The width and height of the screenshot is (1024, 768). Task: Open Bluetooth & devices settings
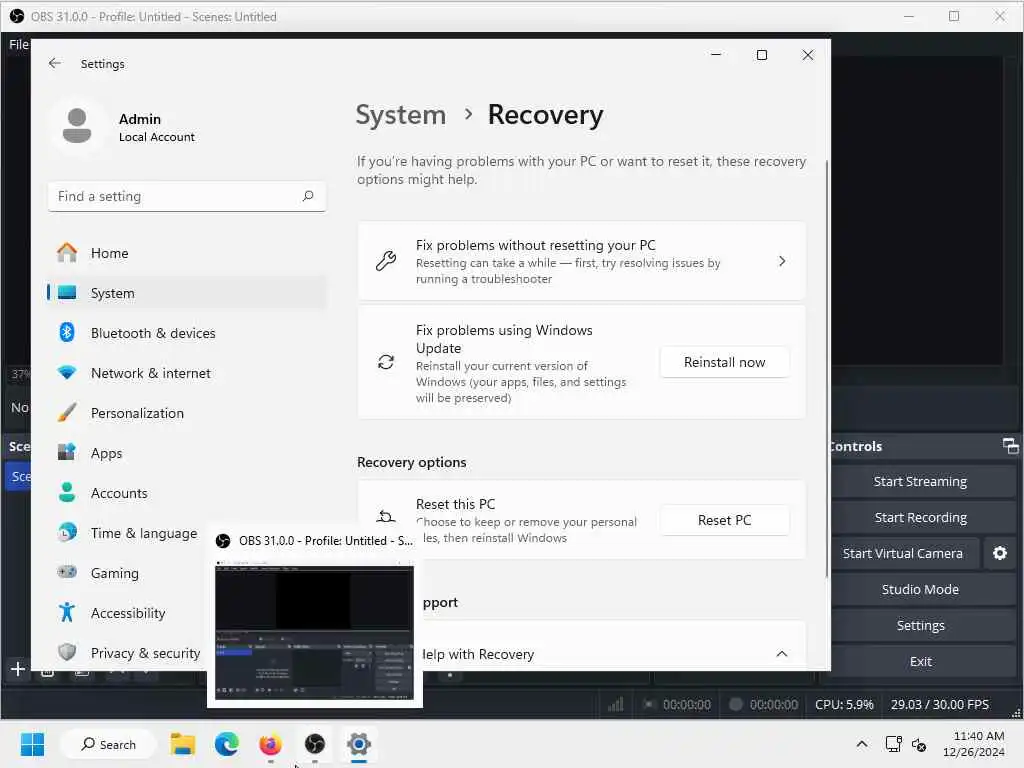187,333
